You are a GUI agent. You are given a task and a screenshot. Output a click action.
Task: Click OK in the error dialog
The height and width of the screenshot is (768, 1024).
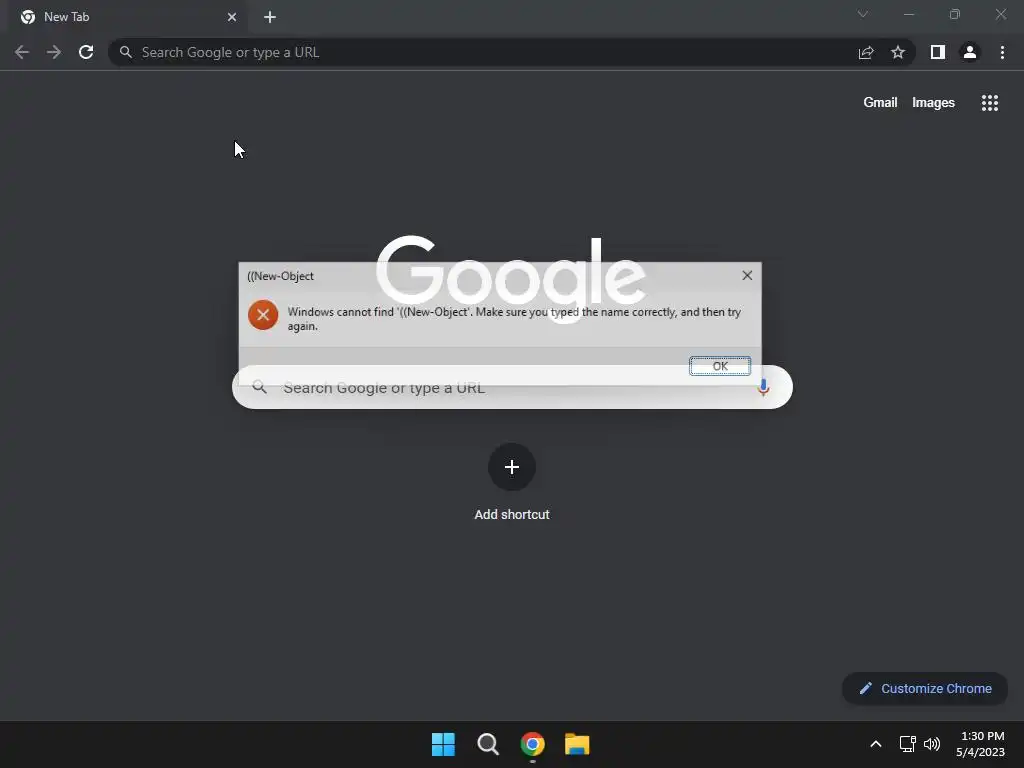click(x=720, y=366)
